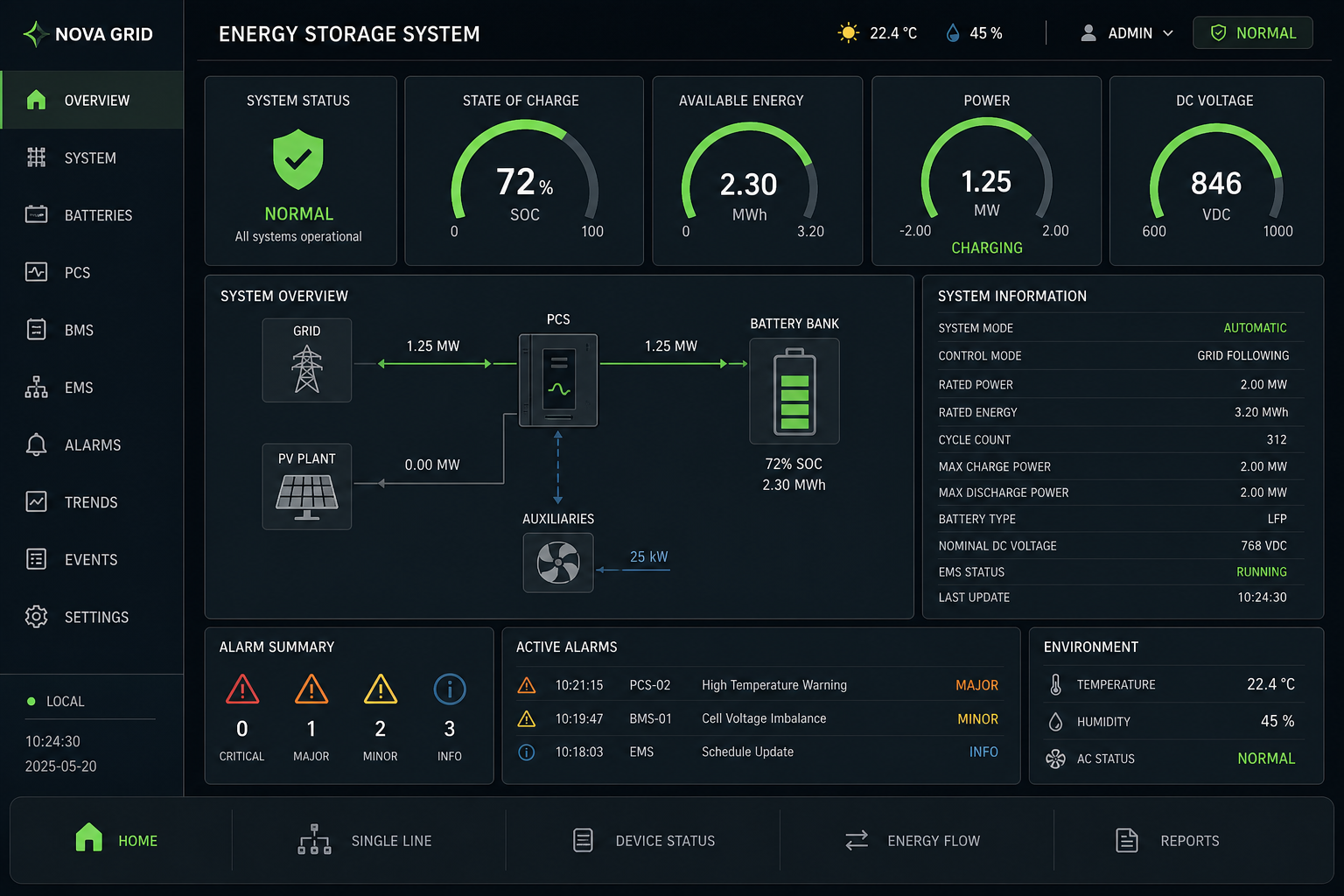Click the 25 kW auxiliaries power value

point(648,556)
